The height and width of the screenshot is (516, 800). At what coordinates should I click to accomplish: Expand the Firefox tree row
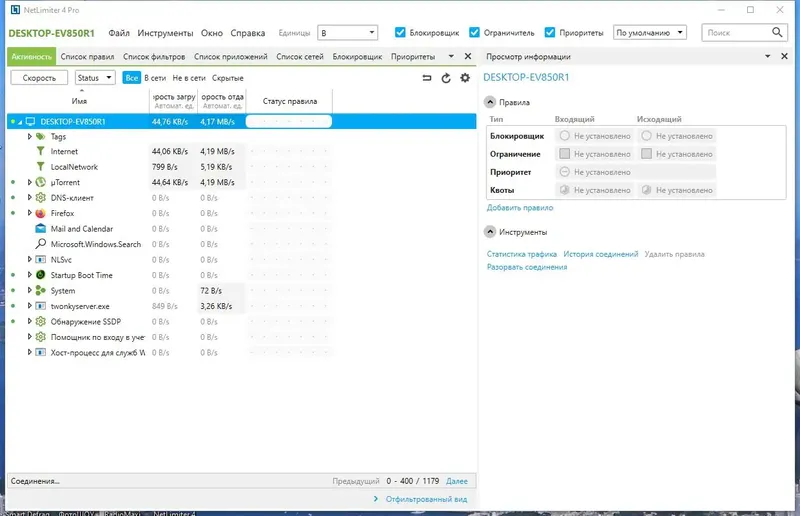pyautogui.click(x=29, y=213)
